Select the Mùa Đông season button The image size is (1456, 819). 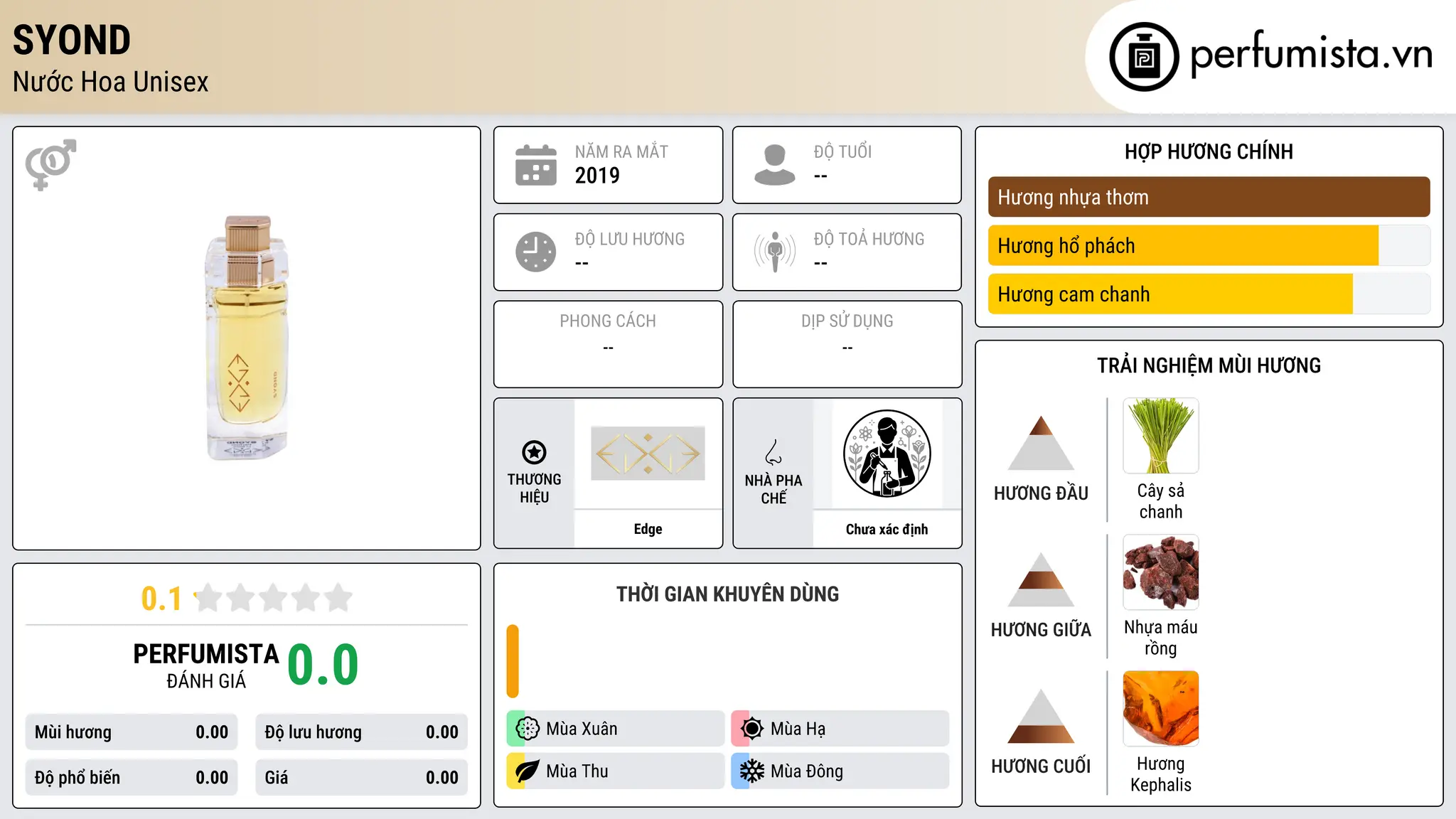[x=840, y=771]
